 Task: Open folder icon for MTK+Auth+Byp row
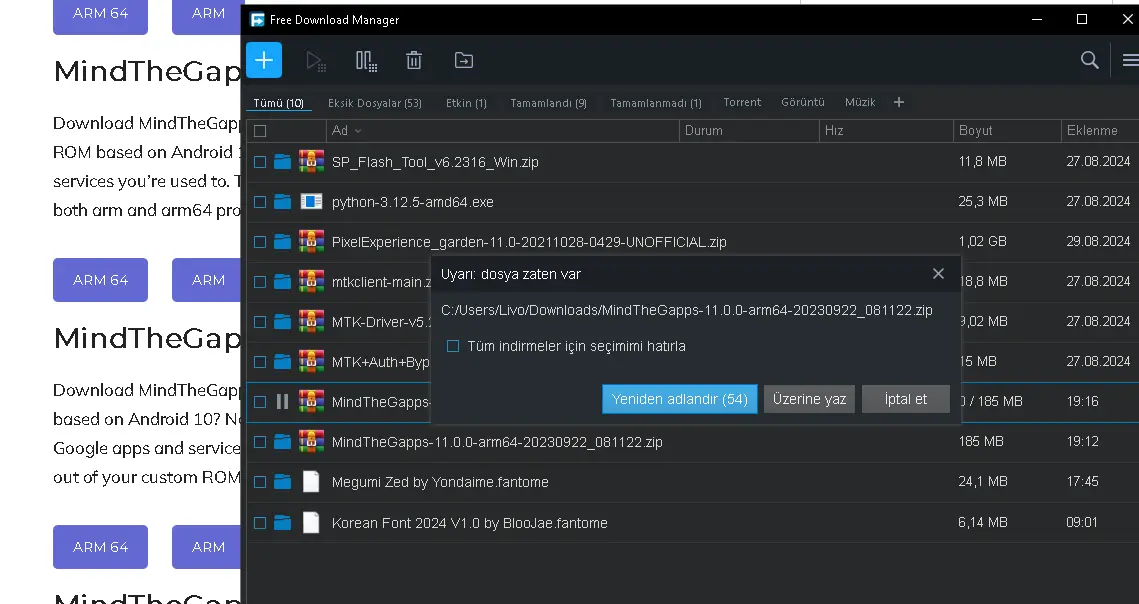(283, 361)
